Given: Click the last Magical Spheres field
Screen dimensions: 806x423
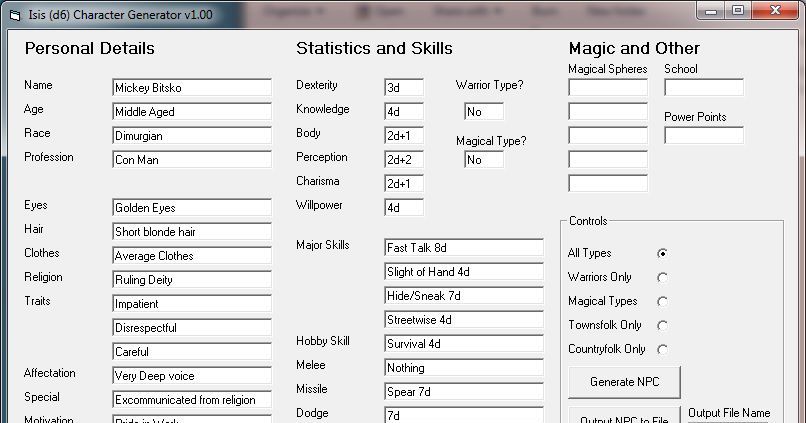Looking at the screenshot, I should point(608,183).
